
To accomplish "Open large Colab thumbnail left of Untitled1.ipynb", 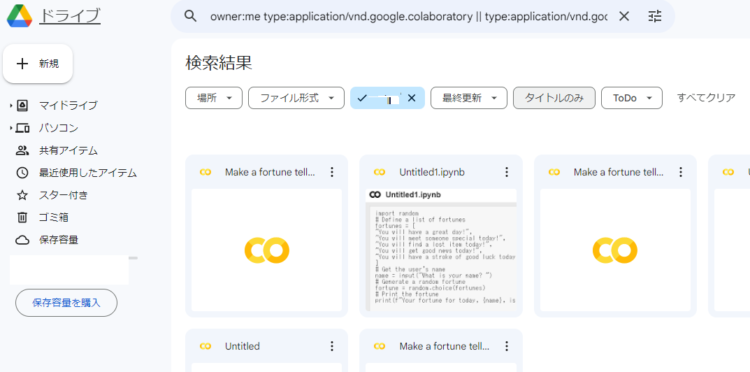I will (x=266, y=250).
